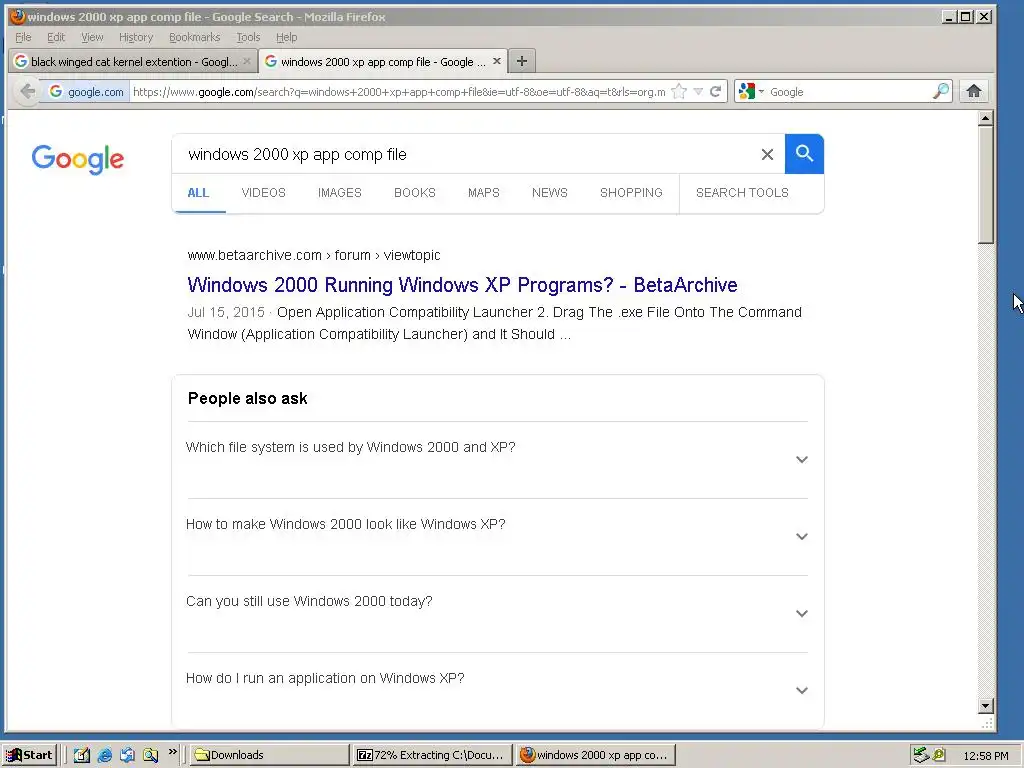
Task: Click the blue Google search button
Action: [804, 154]
